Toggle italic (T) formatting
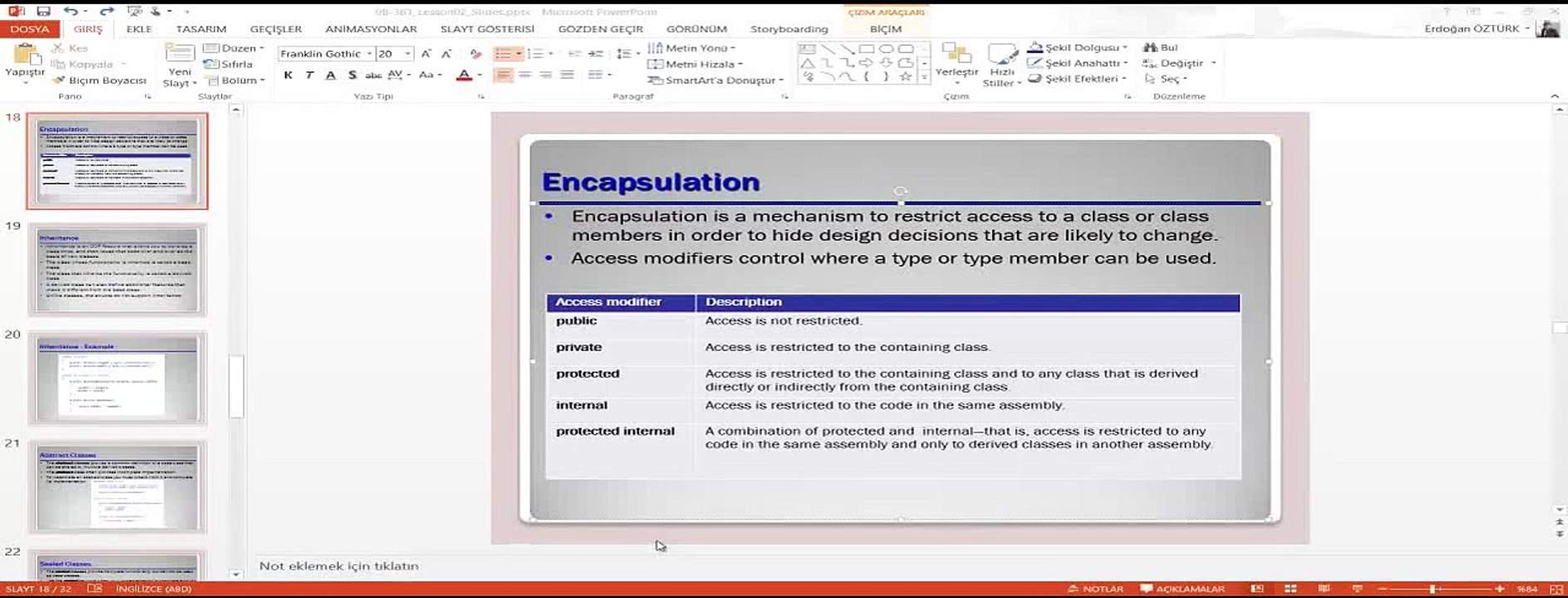 point(310,75)
